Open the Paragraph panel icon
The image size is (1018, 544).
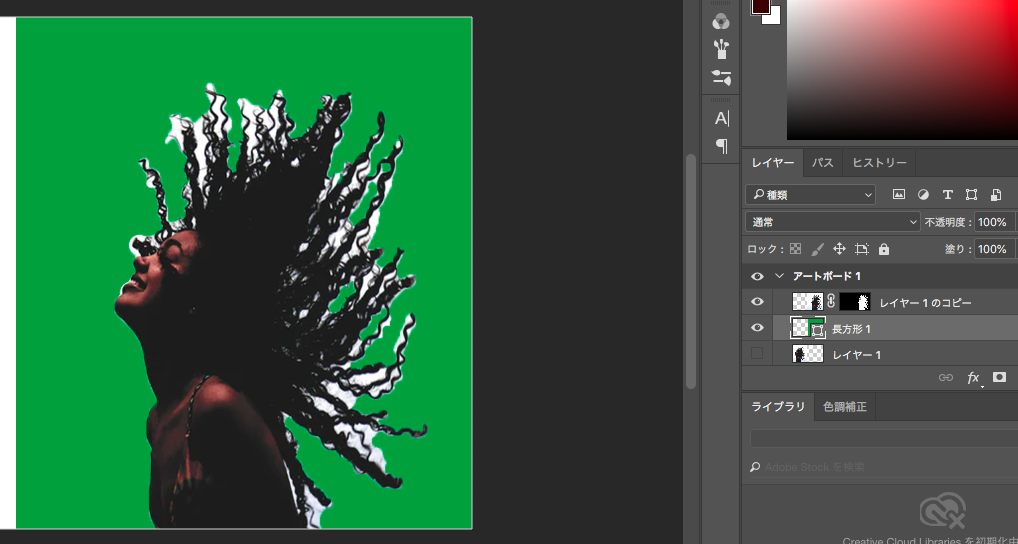(720, 146)
